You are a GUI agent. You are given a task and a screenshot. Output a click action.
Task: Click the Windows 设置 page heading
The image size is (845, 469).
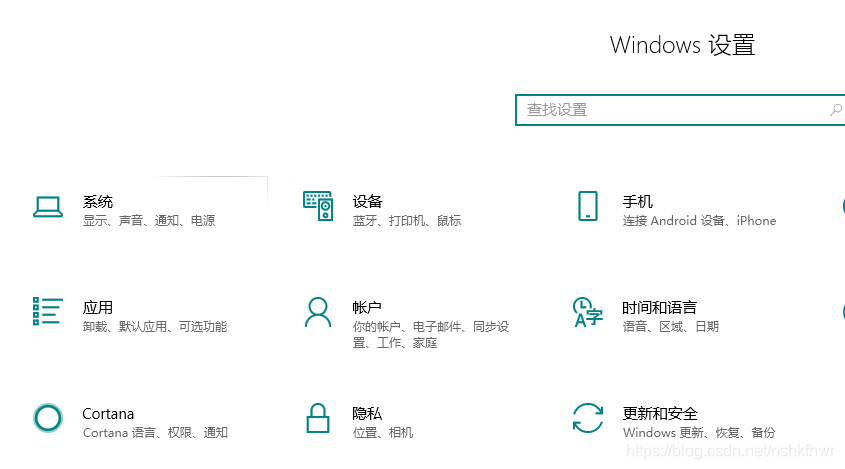pos(682,45)
